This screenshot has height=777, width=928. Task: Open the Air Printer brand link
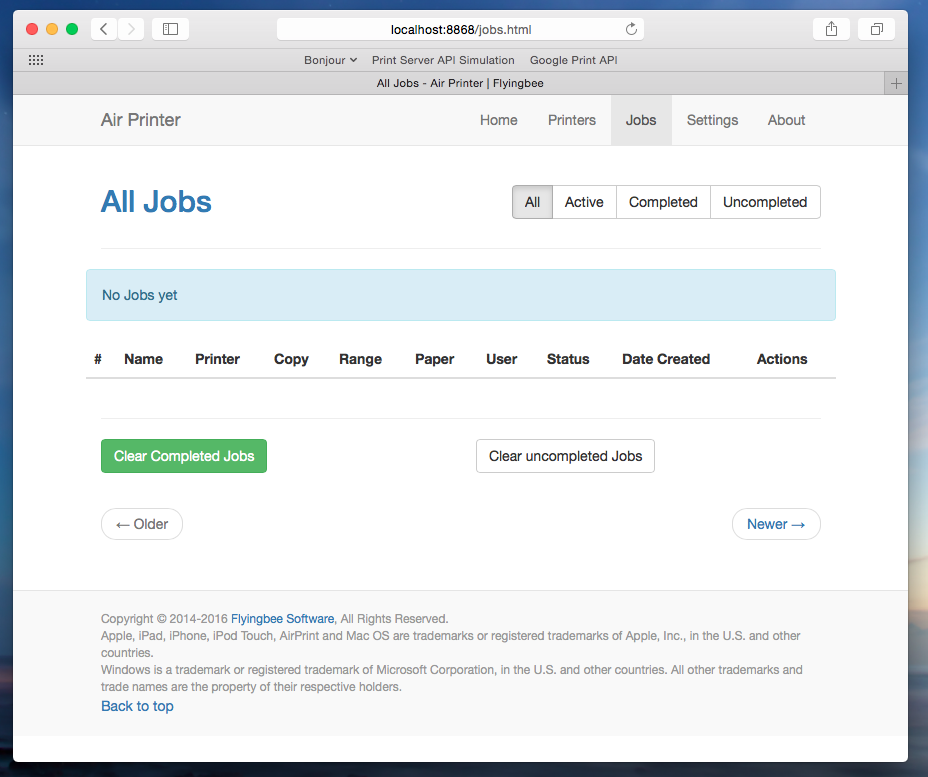[x=140, y=120]
